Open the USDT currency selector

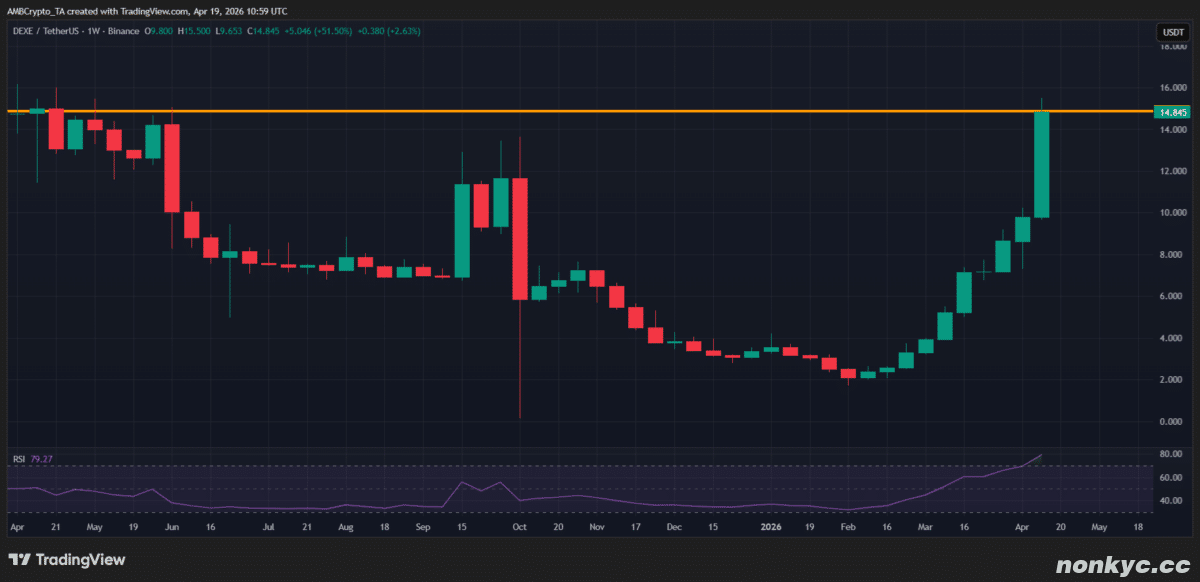[x=1172, y=32]
